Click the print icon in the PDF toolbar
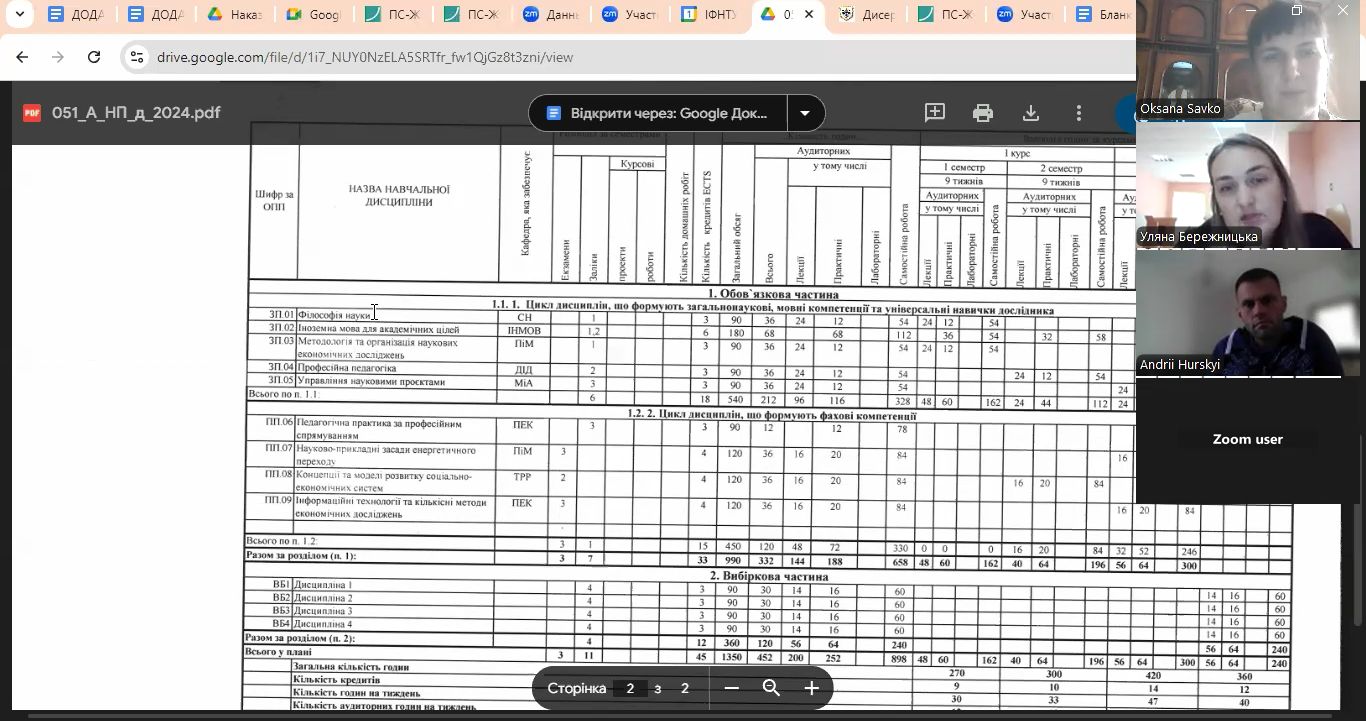Image resolution: width=1366 pixels, height=721 pixels. pyautogui.click(x=983, y=113)
